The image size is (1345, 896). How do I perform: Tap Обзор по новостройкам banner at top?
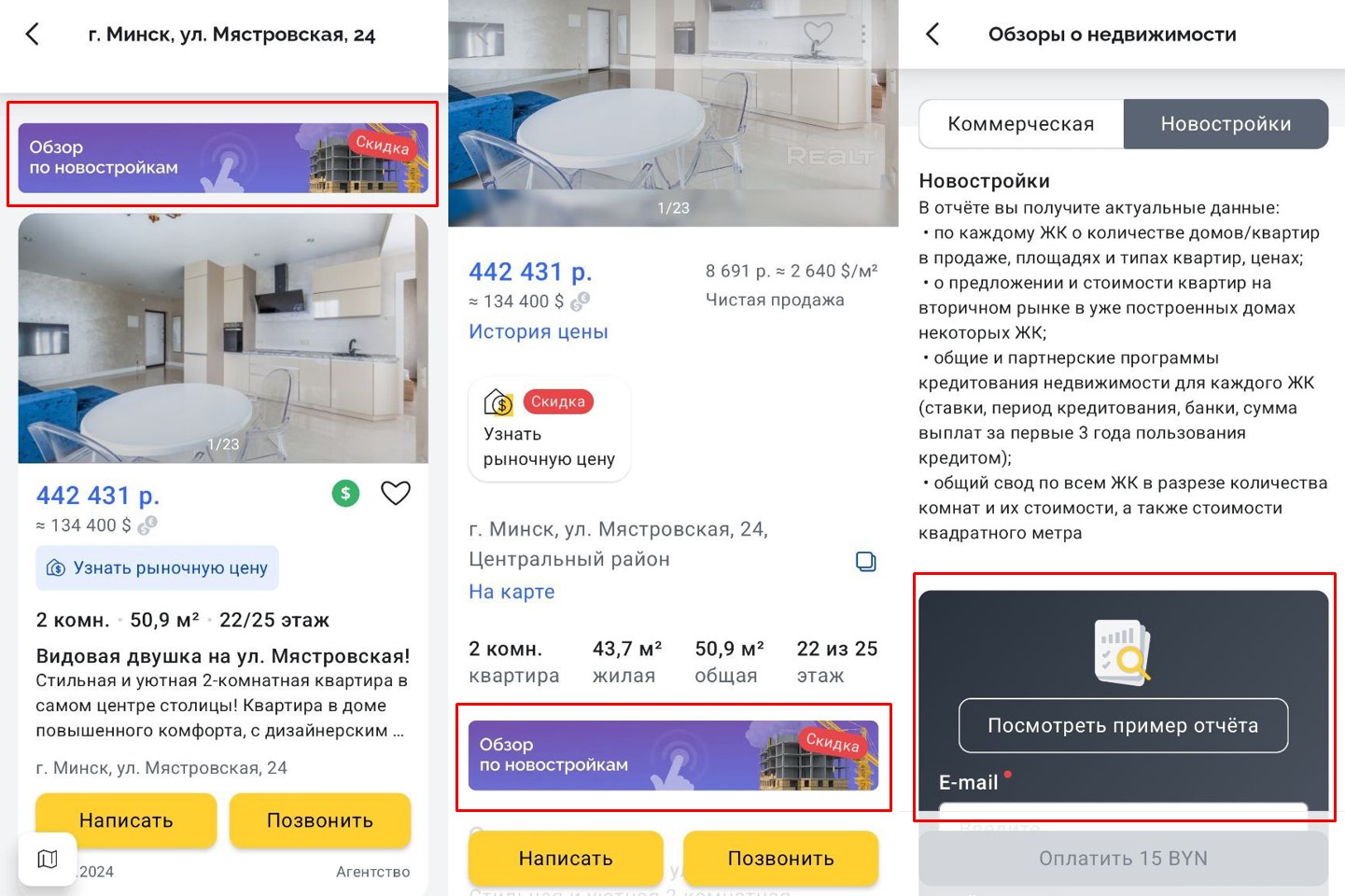223,158
